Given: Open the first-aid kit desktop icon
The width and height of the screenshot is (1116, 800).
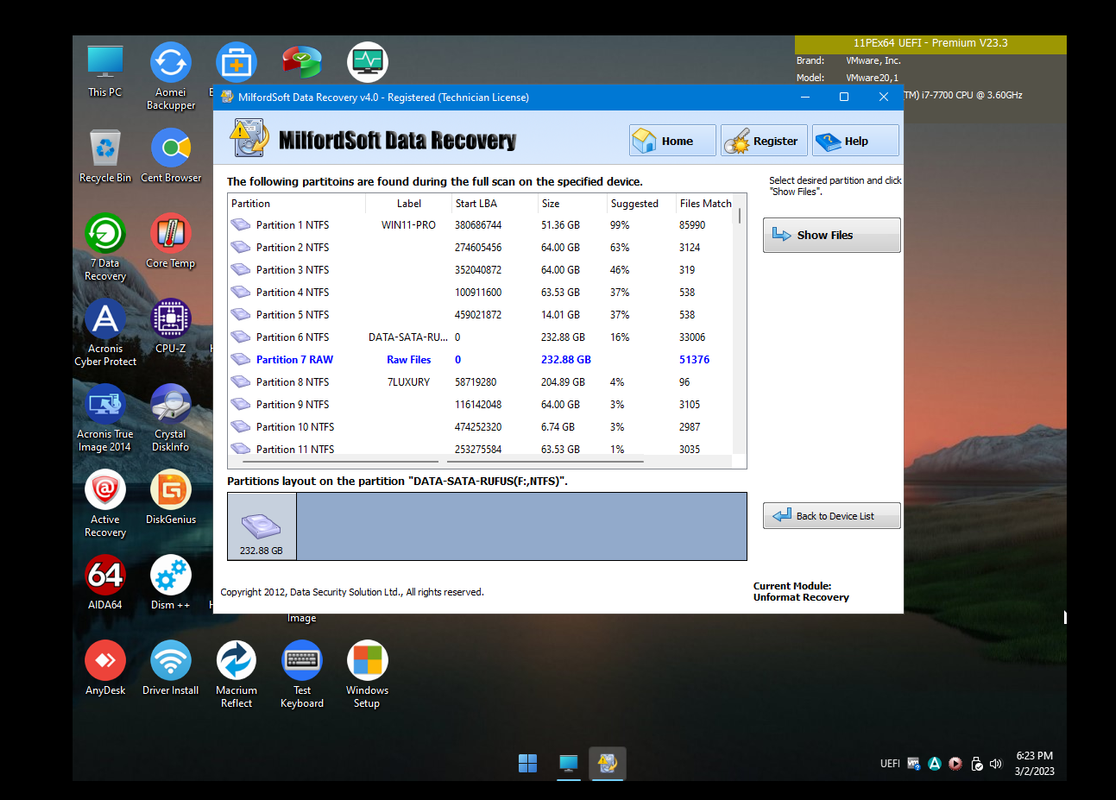Looking at the screenshot, I should pyautogui.click(x=236, y=62).
